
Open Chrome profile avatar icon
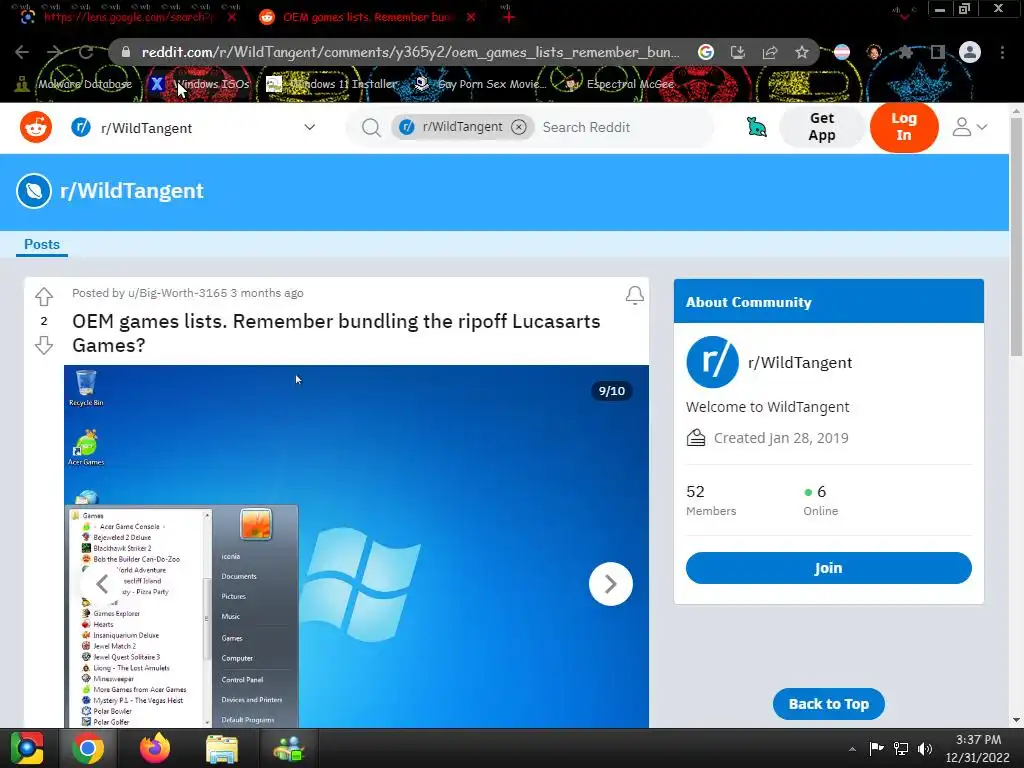(970, 52)
